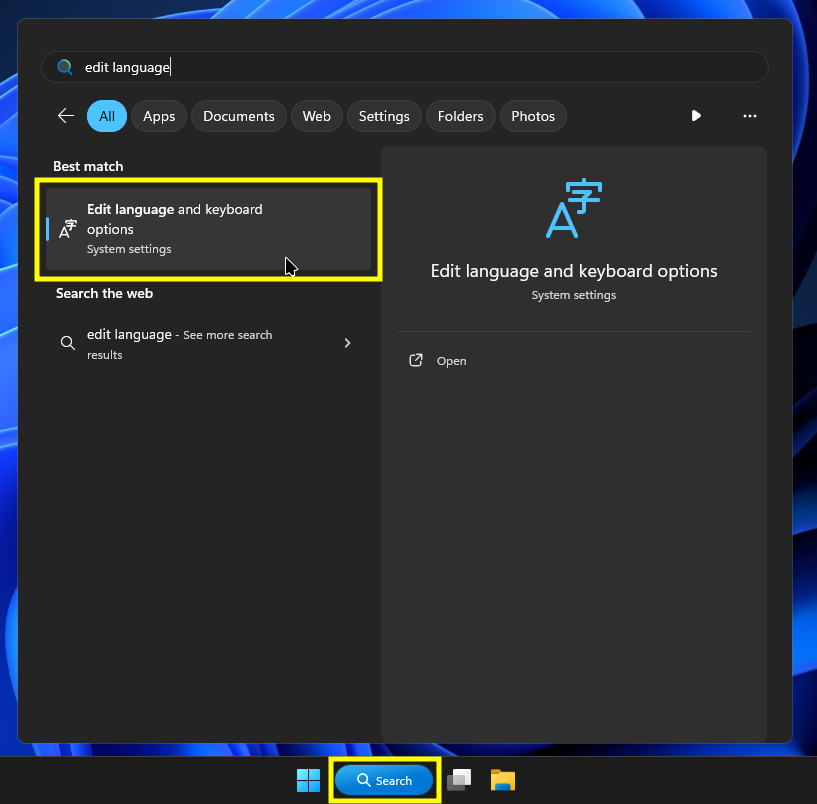Image resolution: width=817 pixels, height=804 pixels.
Task: Click the back arrow in search panel
Action: click(66, 116)
